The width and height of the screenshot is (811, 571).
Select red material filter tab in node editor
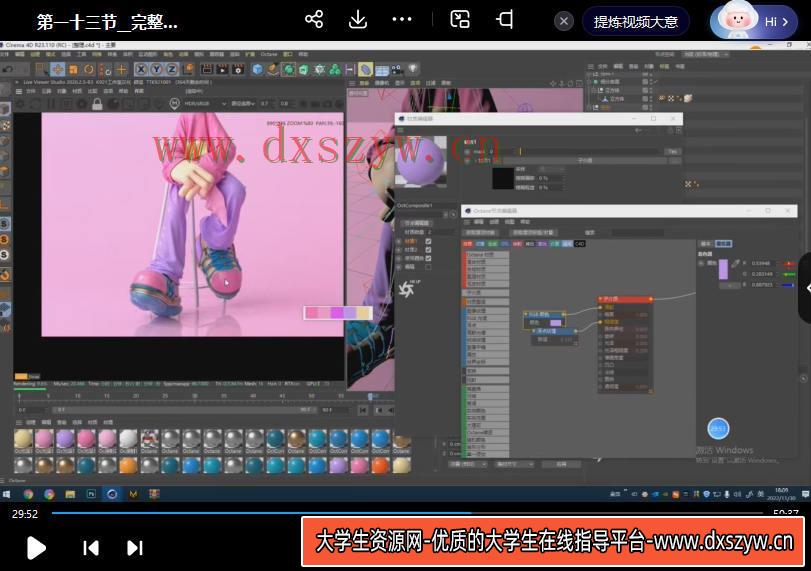pyautogui.click(x=468, y=244)
